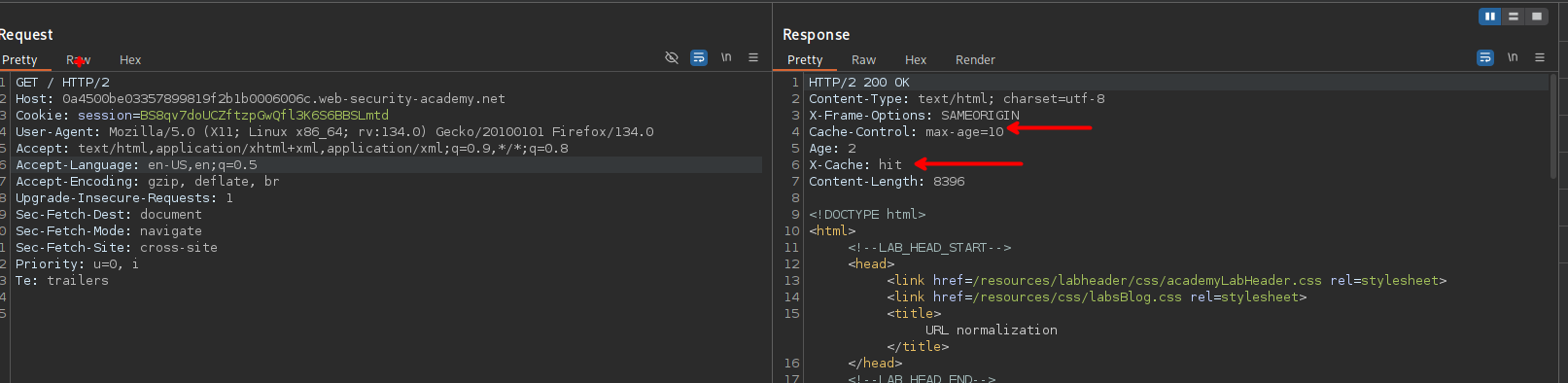The image size is (1568, 383).
Task: Switch to Request Raw tab
Action: point(78,60)
